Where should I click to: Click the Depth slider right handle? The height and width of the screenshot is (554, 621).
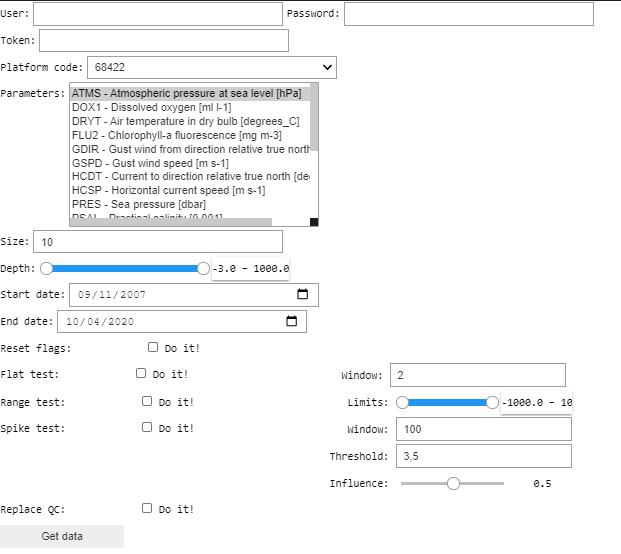[x=203, y=268]
